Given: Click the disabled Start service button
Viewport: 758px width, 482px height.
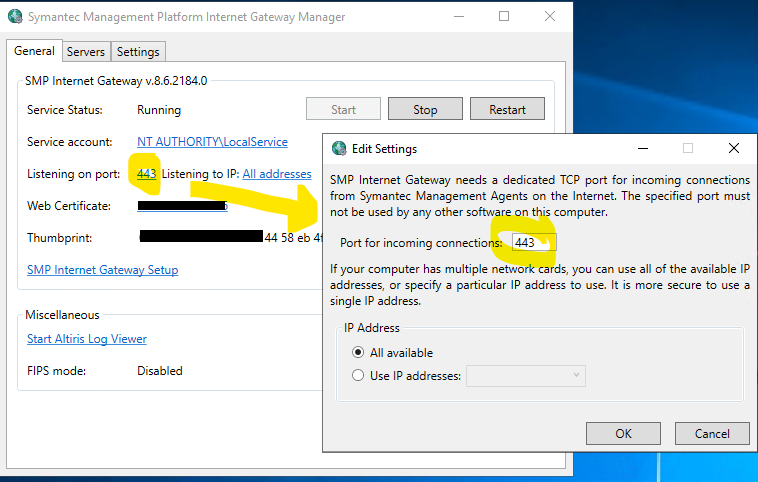Looking at the screenshot, I should pyautogui.click(x=343, y=109).
